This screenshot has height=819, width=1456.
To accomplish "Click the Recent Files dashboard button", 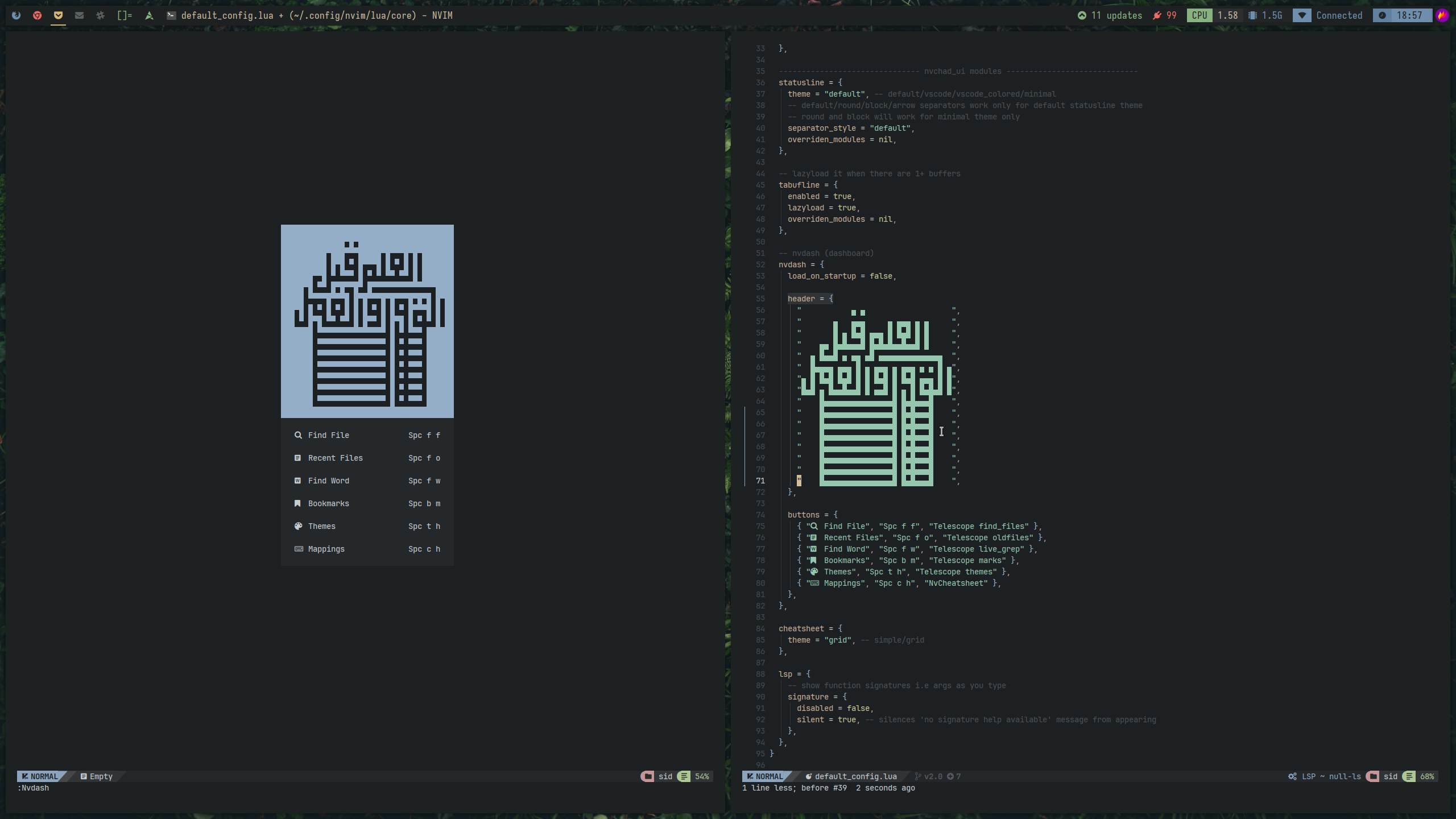I will pos(335,457).
